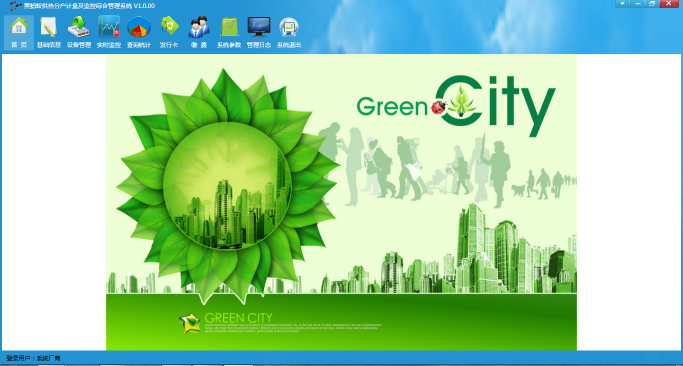Open 查询统计 pie chart icon

139,33
